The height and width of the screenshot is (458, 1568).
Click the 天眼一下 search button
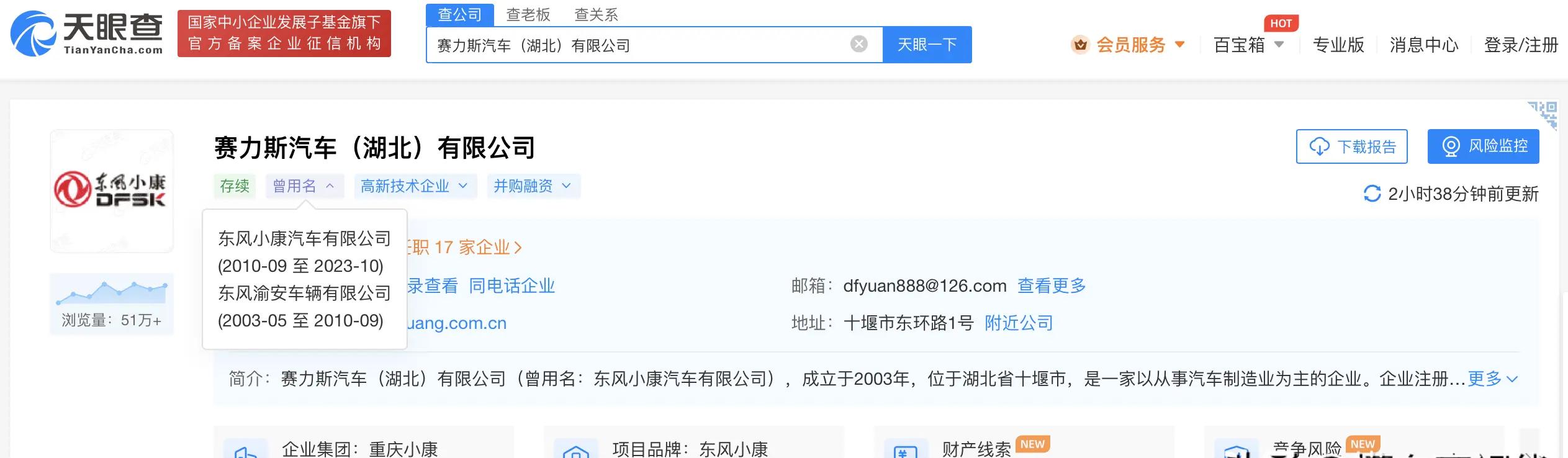point(927,45)
